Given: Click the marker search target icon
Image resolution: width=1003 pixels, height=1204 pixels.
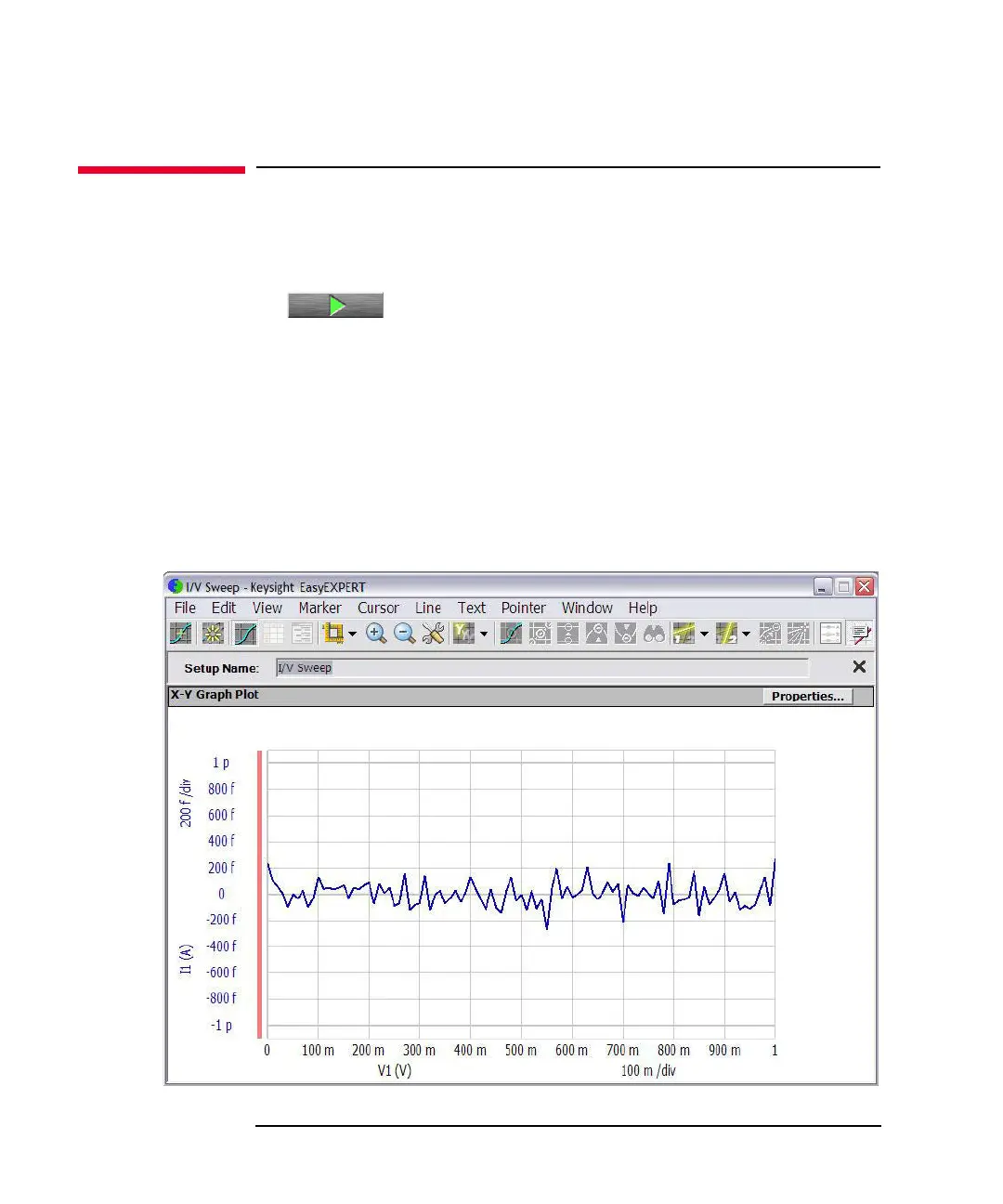Looking at the screenshot, I should coord(540,634).
